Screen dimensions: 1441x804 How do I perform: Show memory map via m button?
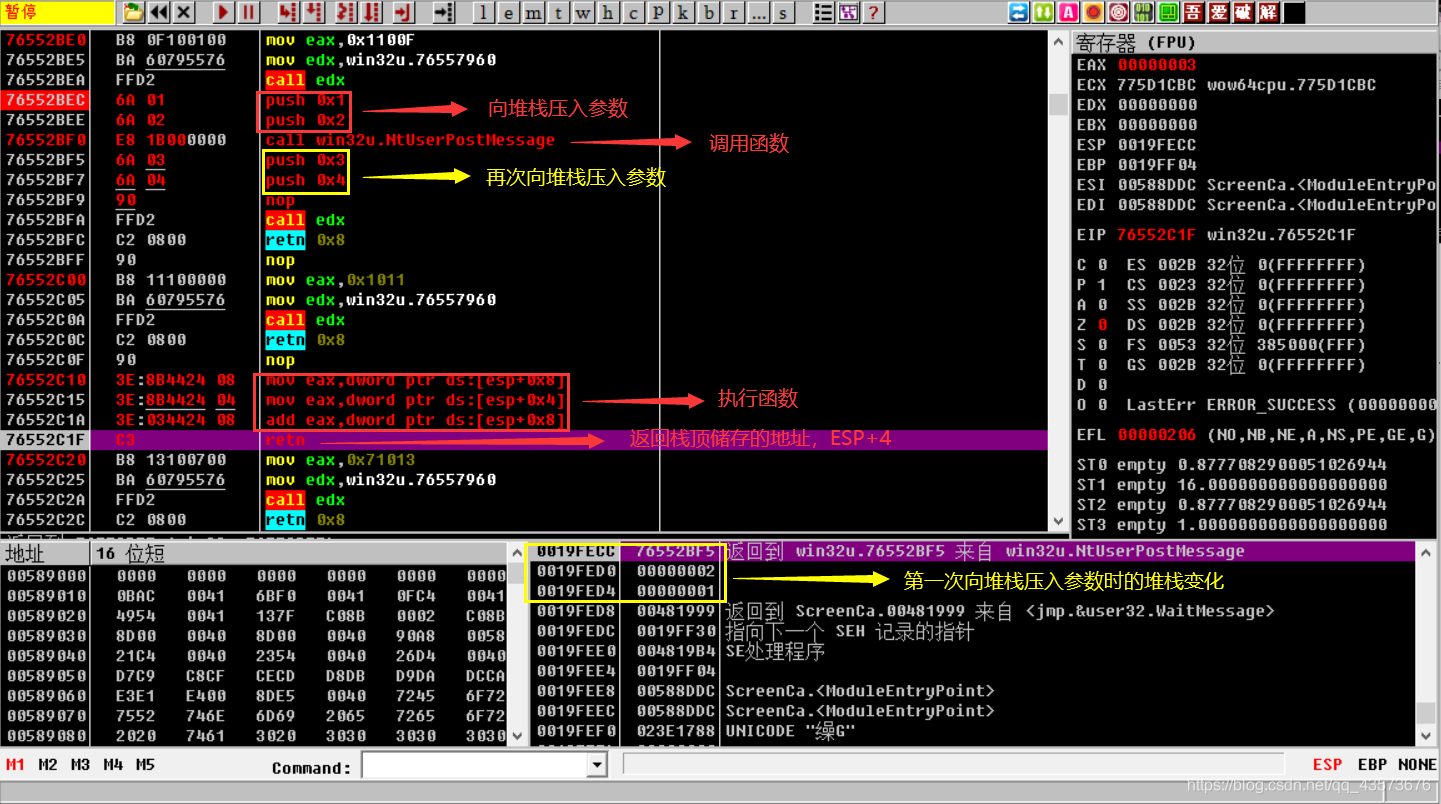coord(534,13)
